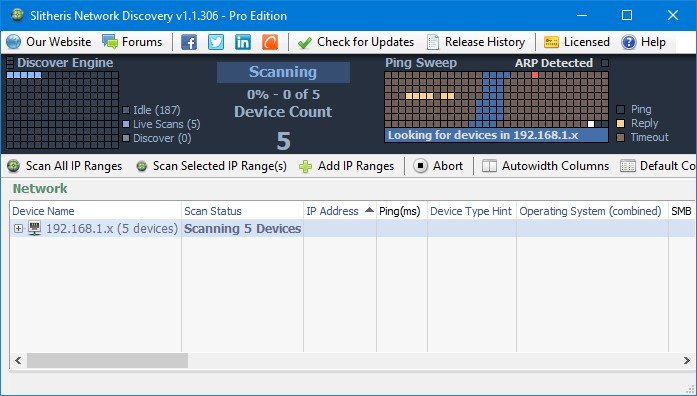
Task: Click the app logo in title bar
Action: coord(17,15)
